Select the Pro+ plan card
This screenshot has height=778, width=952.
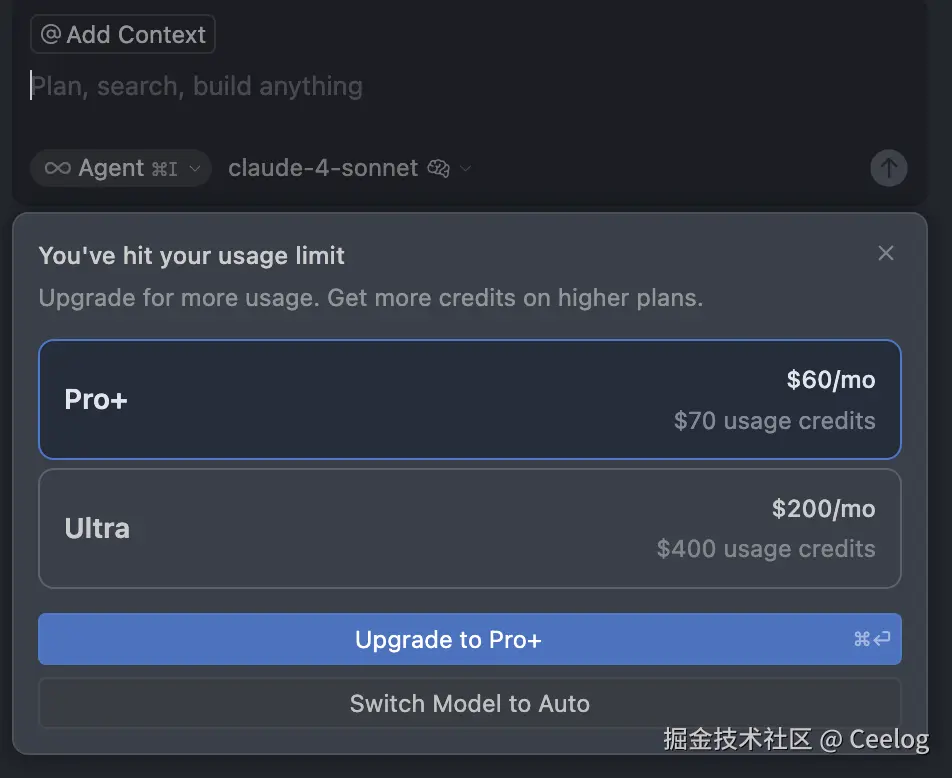(x=470, y=399)
